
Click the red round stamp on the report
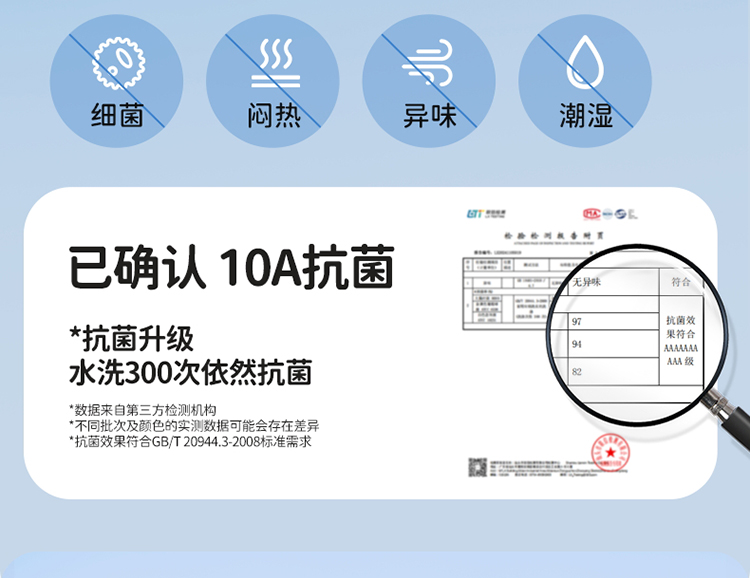(x=610, y=453)
